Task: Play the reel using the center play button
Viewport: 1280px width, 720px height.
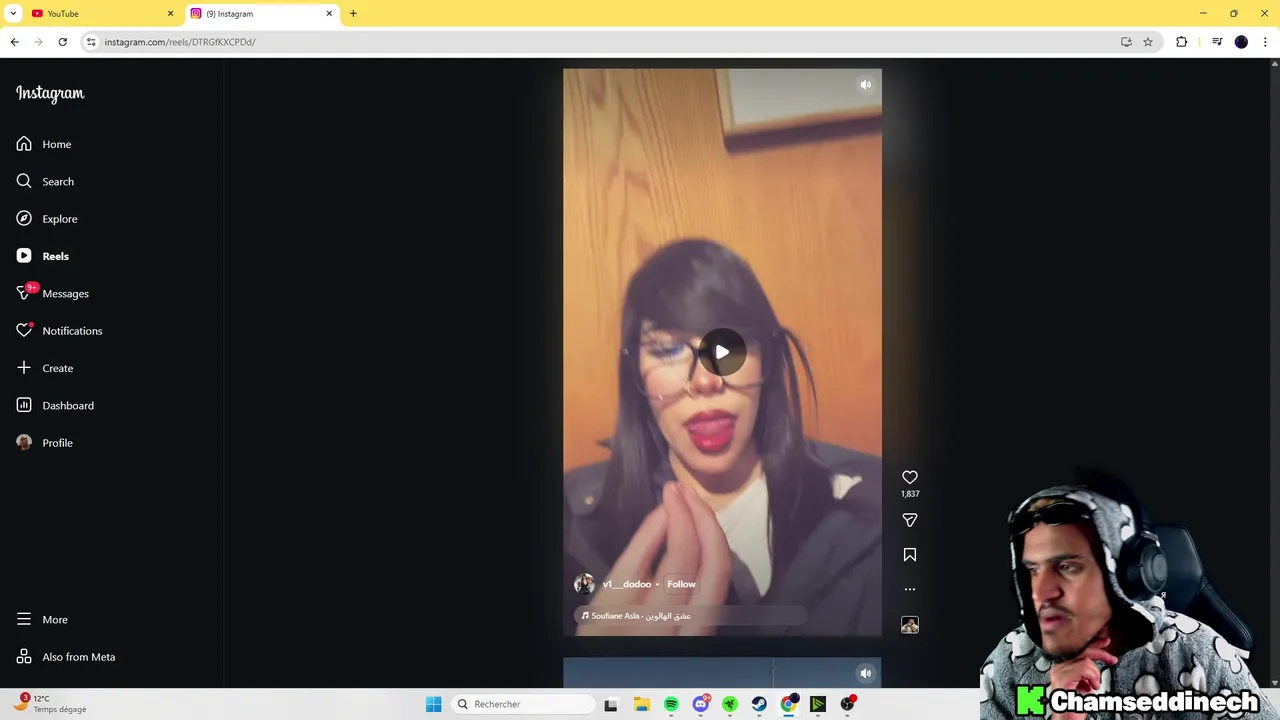Action: (722, 352)
